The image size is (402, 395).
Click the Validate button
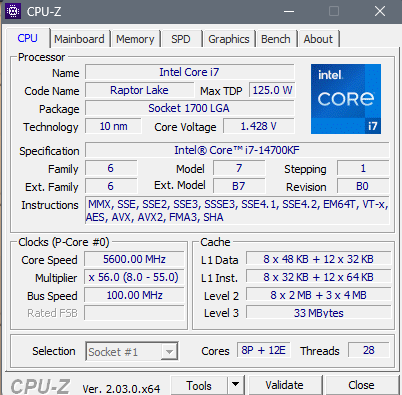(285, 385)
